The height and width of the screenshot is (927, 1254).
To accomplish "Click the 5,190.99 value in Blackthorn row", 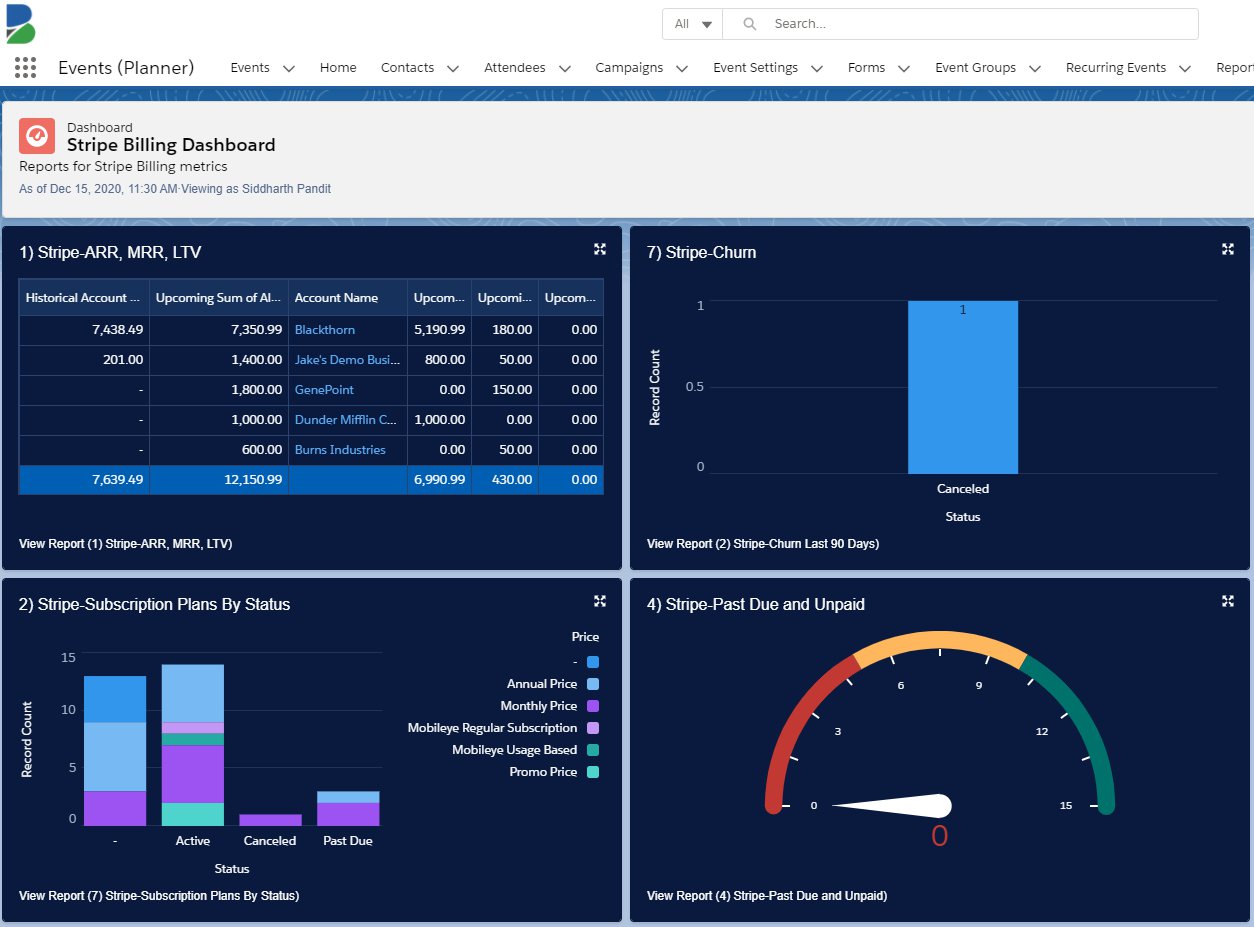I will coord(439,330).
